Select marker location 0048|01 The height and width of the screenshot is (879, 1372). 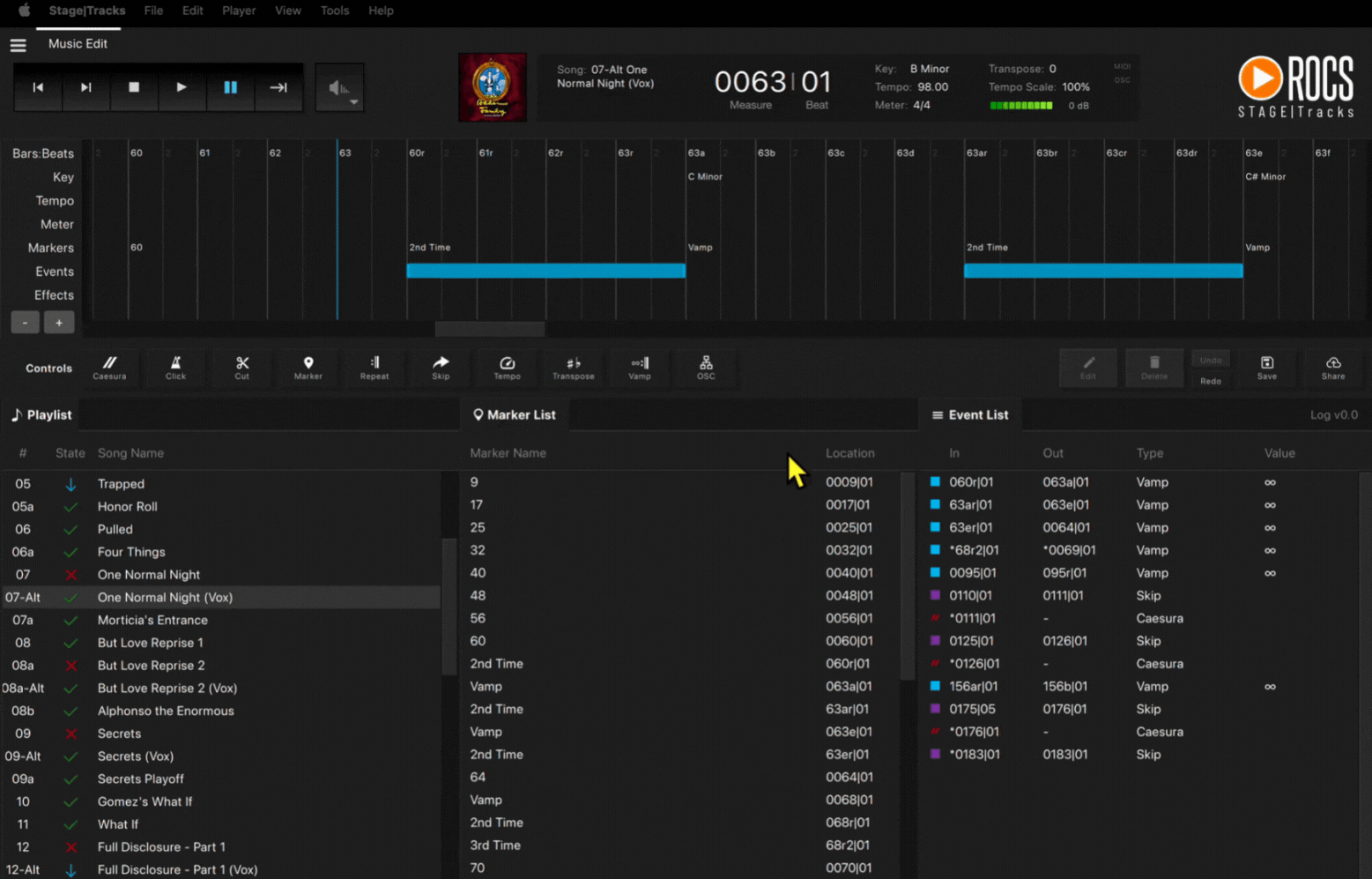point(849,596)
